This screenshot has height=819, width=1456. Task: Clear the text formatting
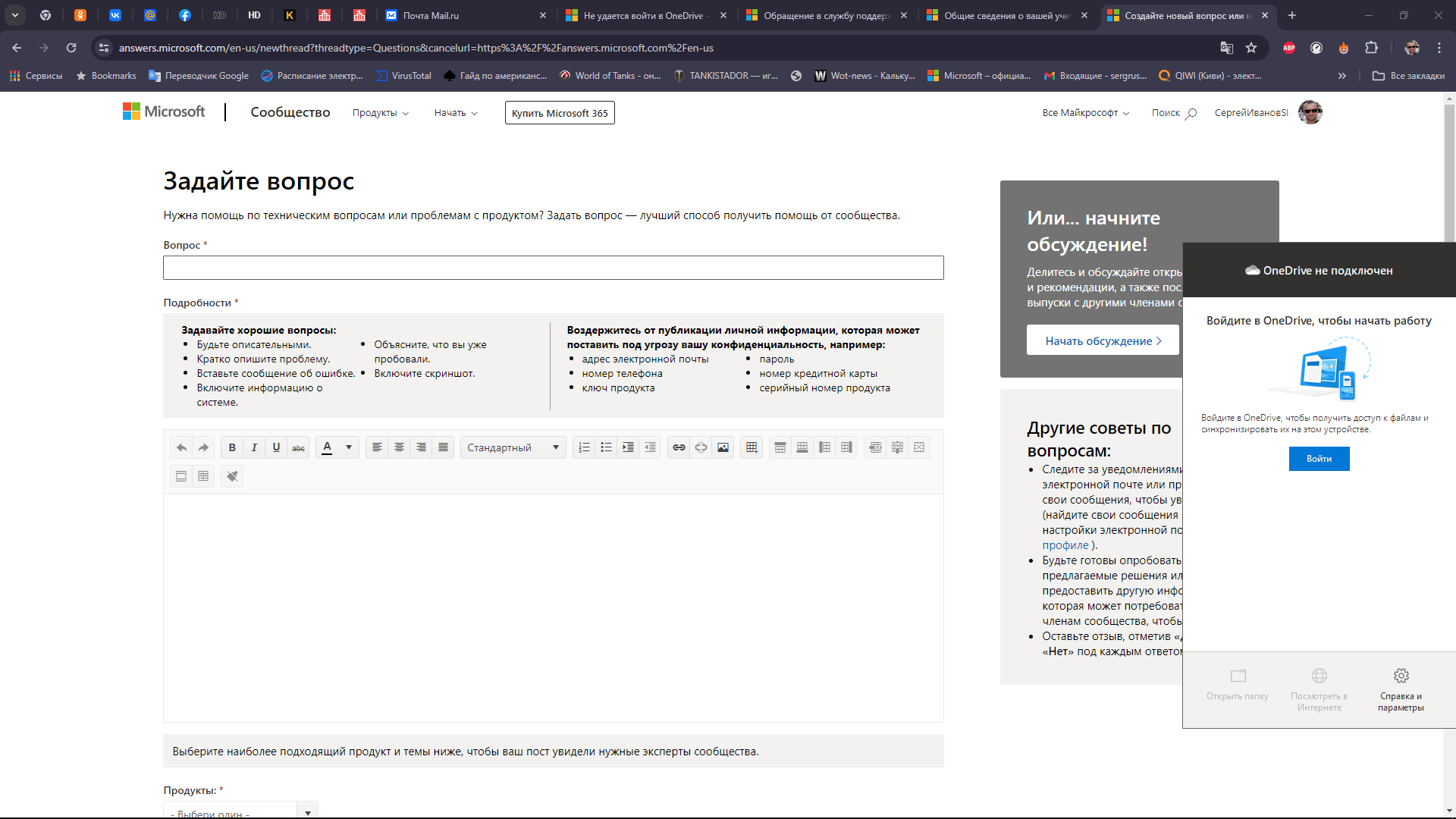(232, 476)
